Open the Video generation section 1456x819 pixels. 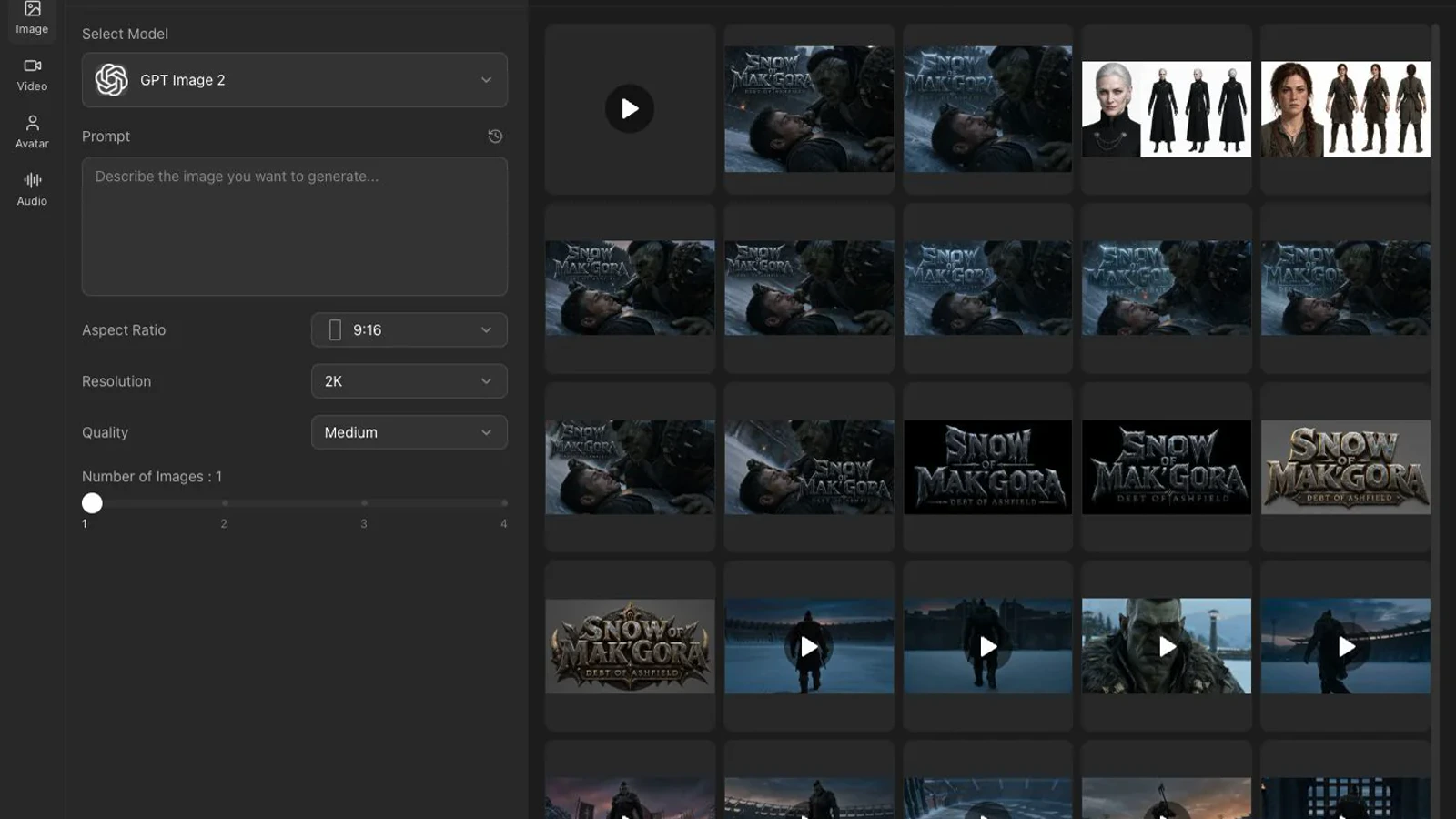point(32,75)
